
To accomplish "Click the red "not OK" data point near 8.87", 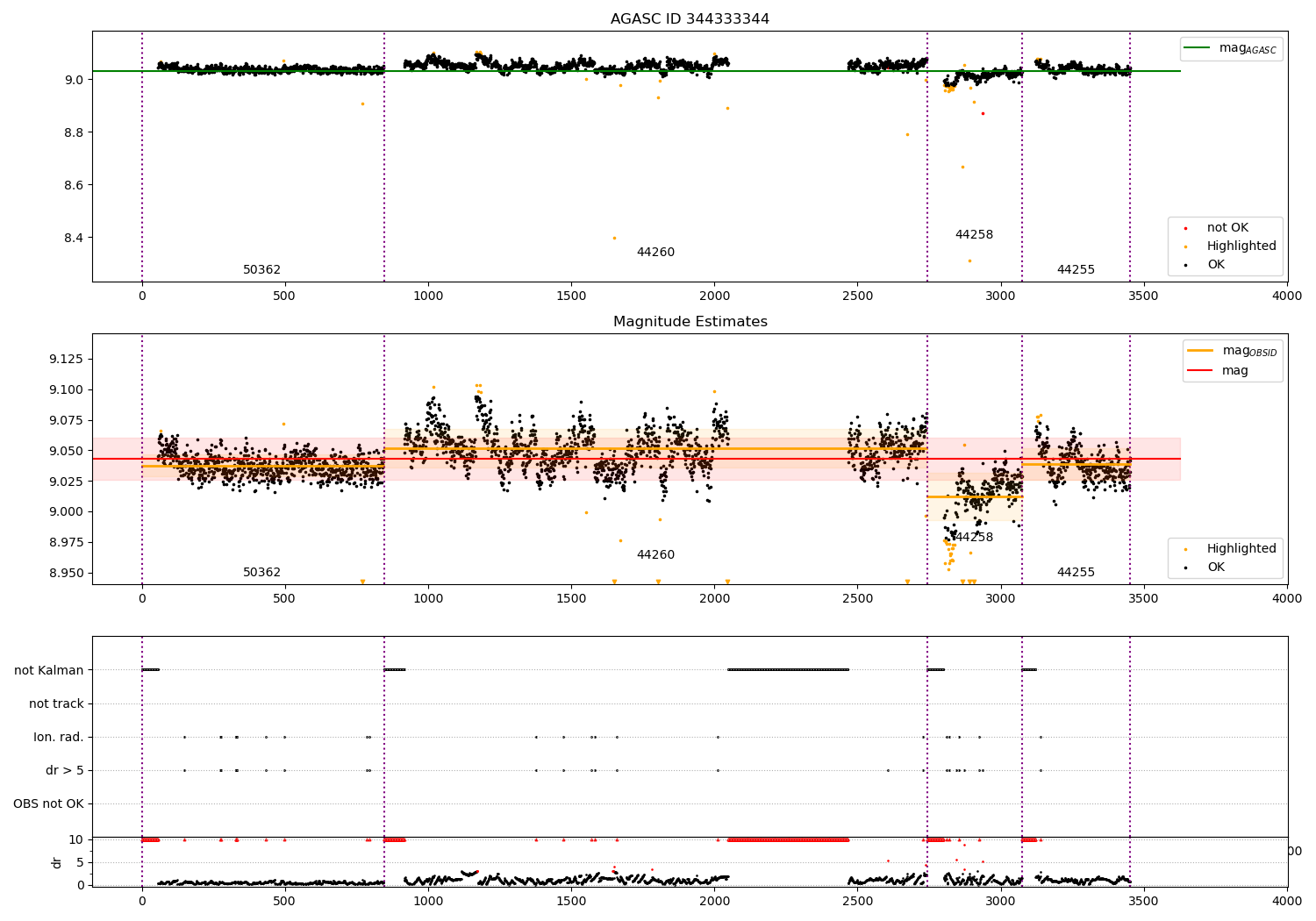I will (x=983, y=113).
